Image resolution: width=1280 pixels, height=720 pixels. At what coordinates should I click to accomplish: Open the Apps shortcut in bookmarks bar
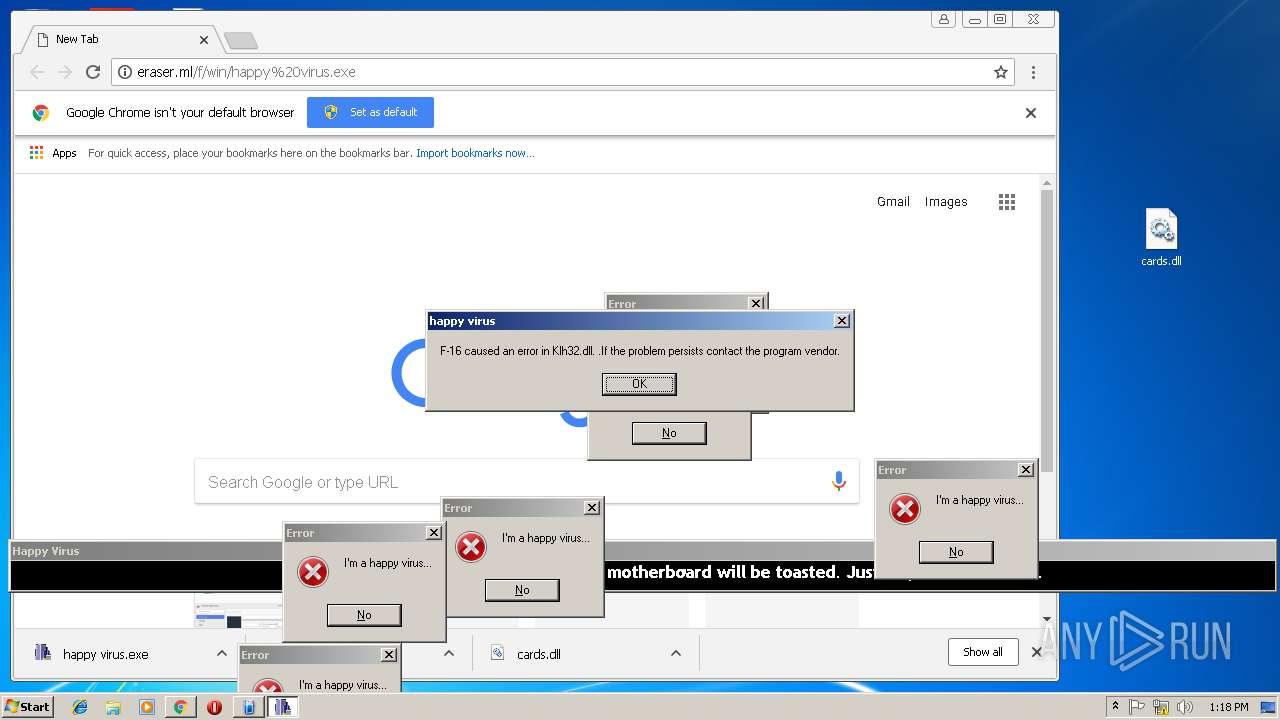tap(53, 153)
